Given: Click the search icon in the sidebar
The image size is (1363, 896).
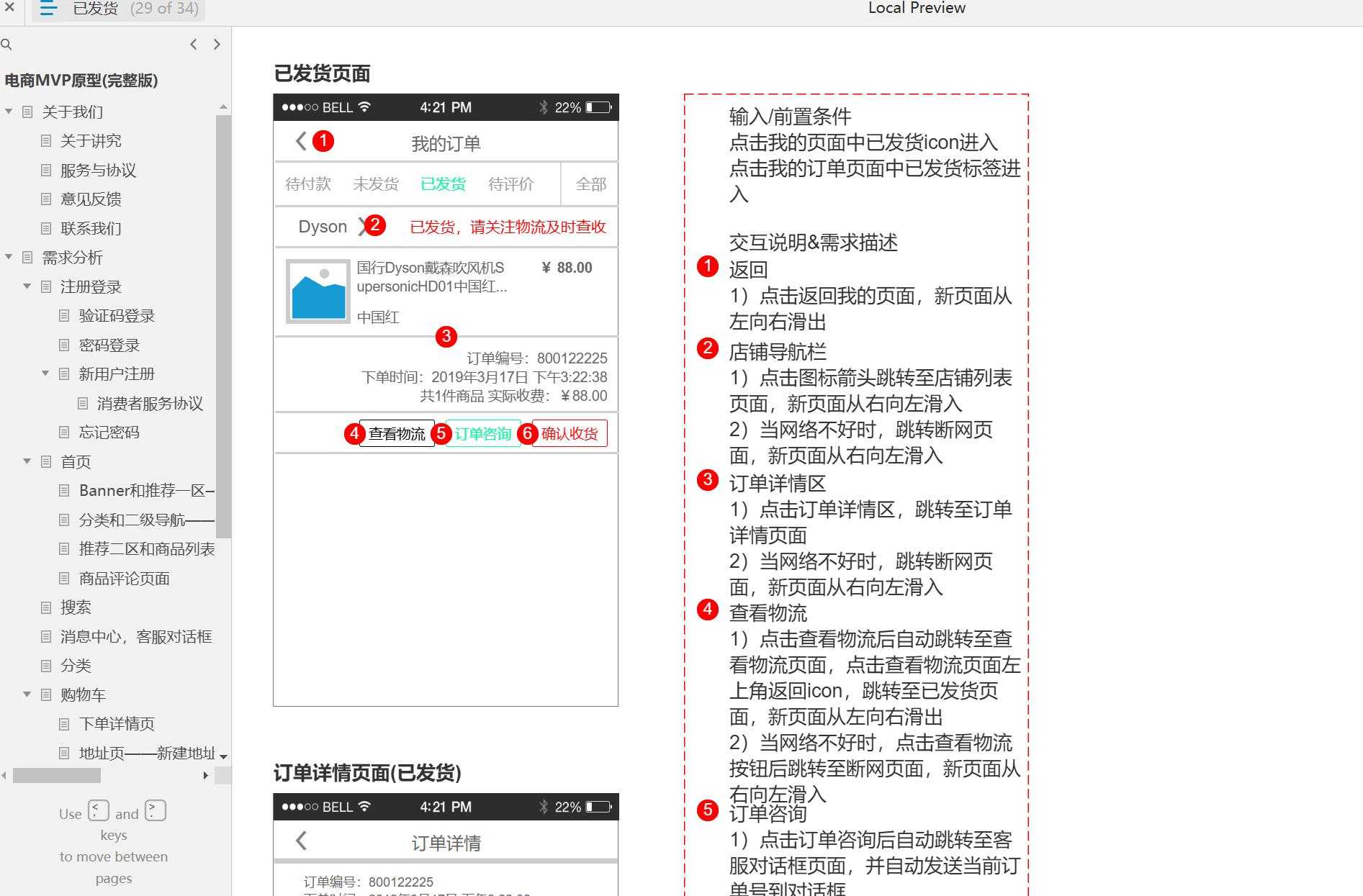Looking at the screenshot, I should pyautogui.click(x=7, y=45).
